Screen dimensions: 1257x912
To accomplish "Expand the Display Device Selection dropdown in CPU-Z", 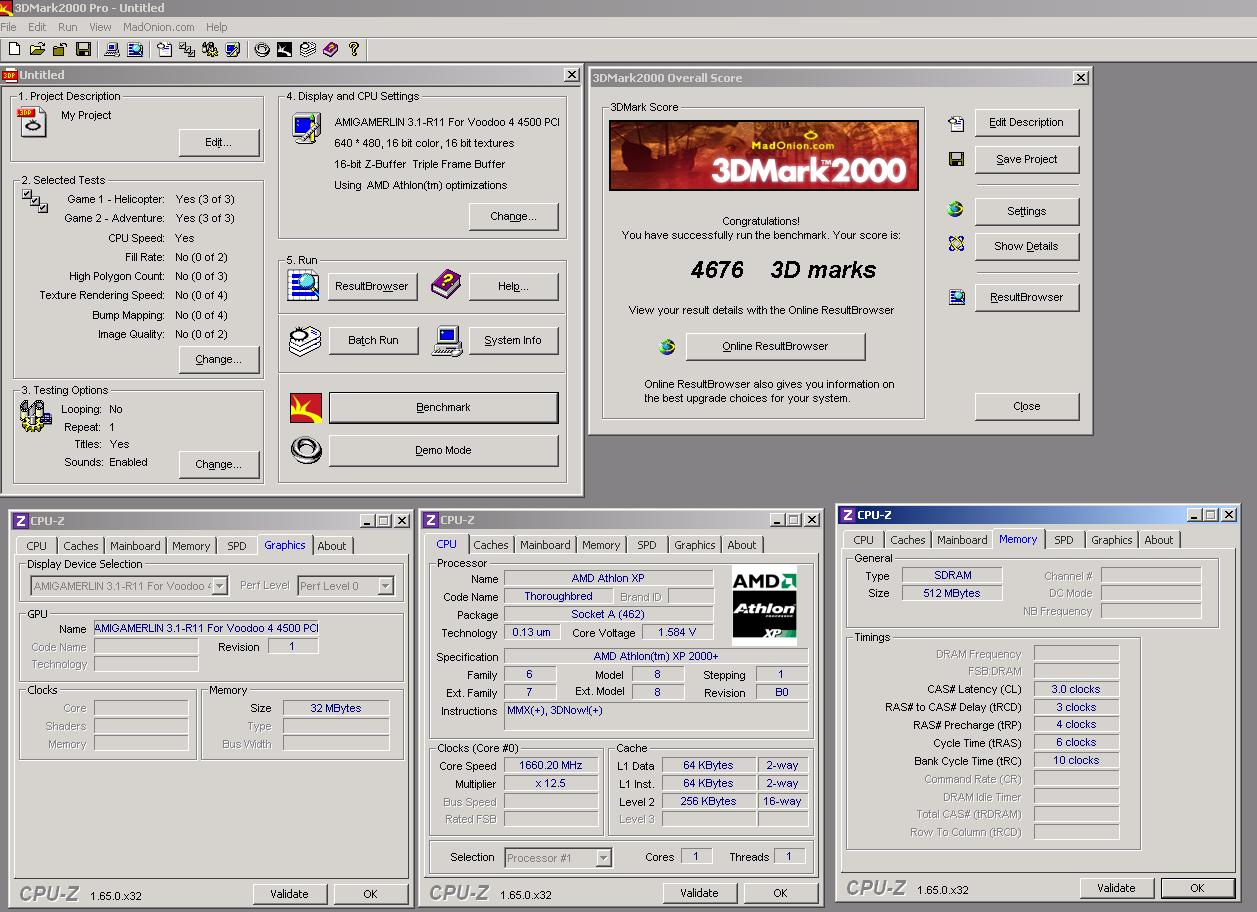I will [220, 586].
